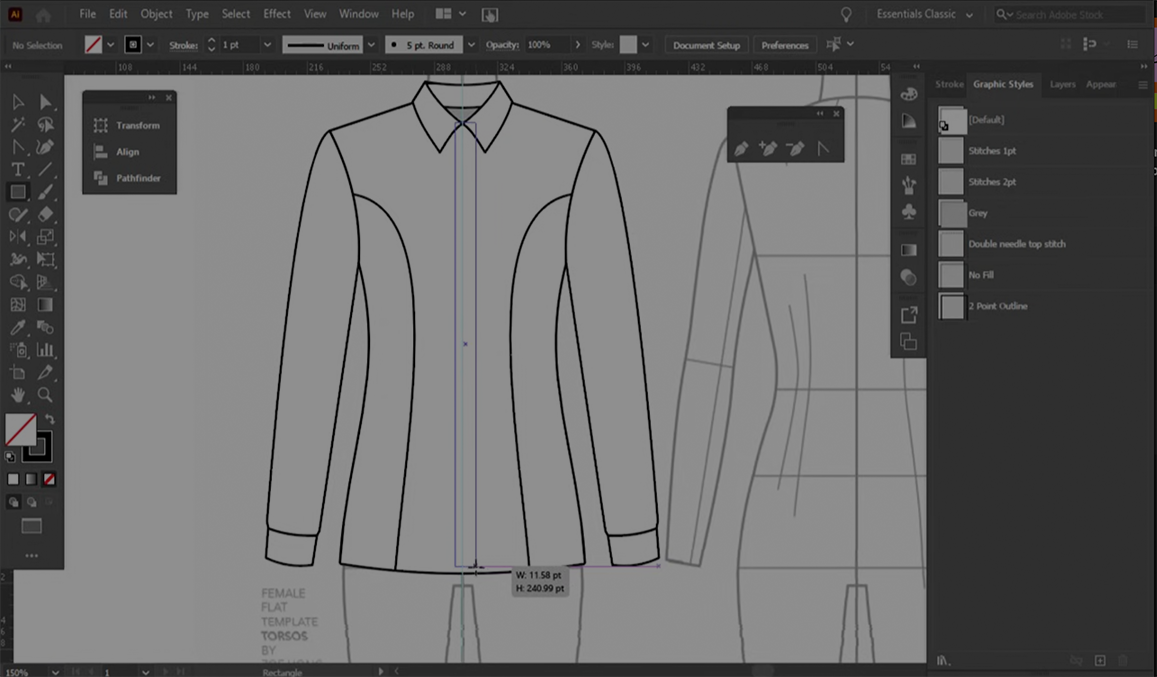Set paint type to Gradient button
The height and width of the screenshot is (677, 1157).
(x=31, y=479)
